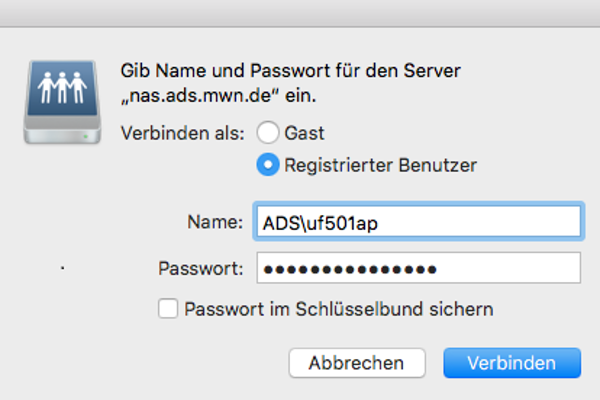
Task: Click the "Name:" field label
Action: click(214, 222)
